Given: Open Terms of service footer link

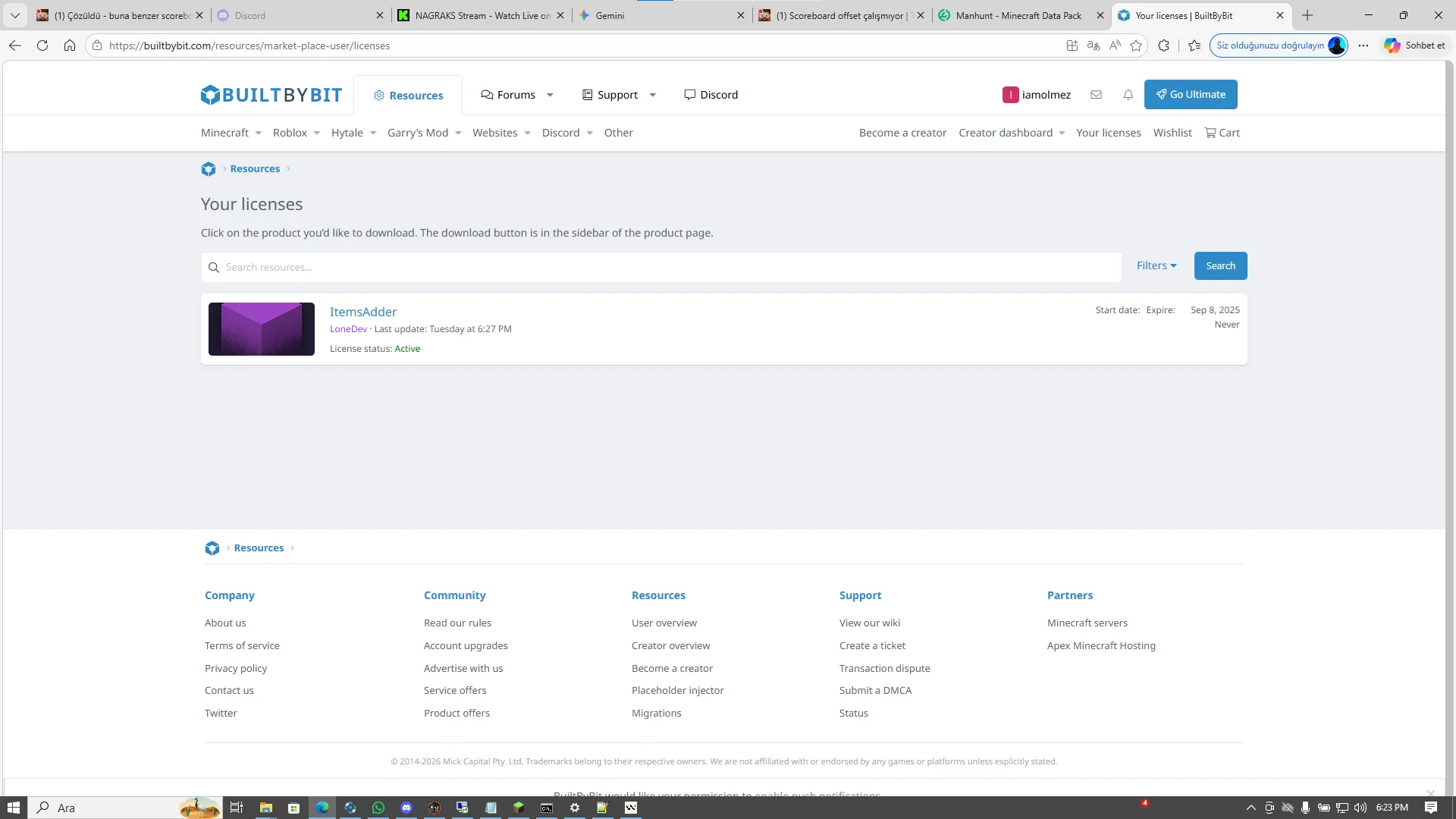Looking at the screenshot, I should [x=242, y=645].
